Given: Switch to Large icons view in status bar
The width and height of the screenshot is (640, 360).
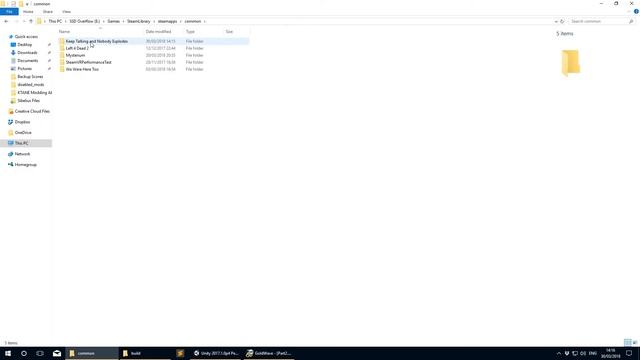Looking at the screenshot, I should (635, 342).
